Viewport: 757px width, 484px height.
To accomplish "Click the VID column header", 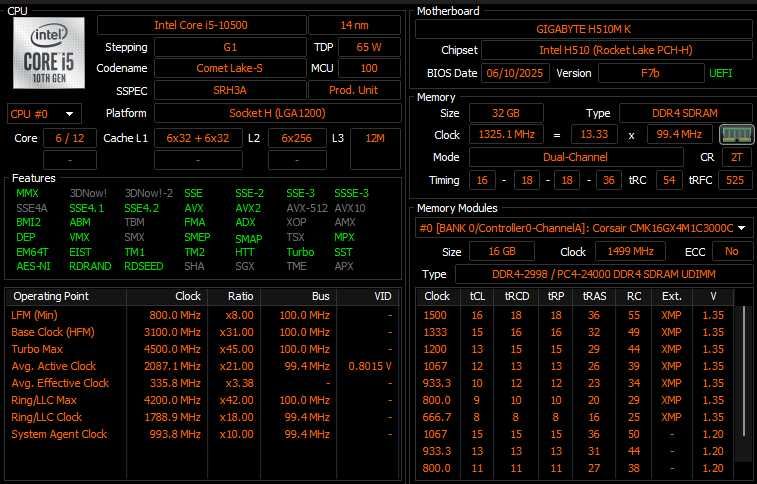I will pyautogui.click(x=368, y=296).
